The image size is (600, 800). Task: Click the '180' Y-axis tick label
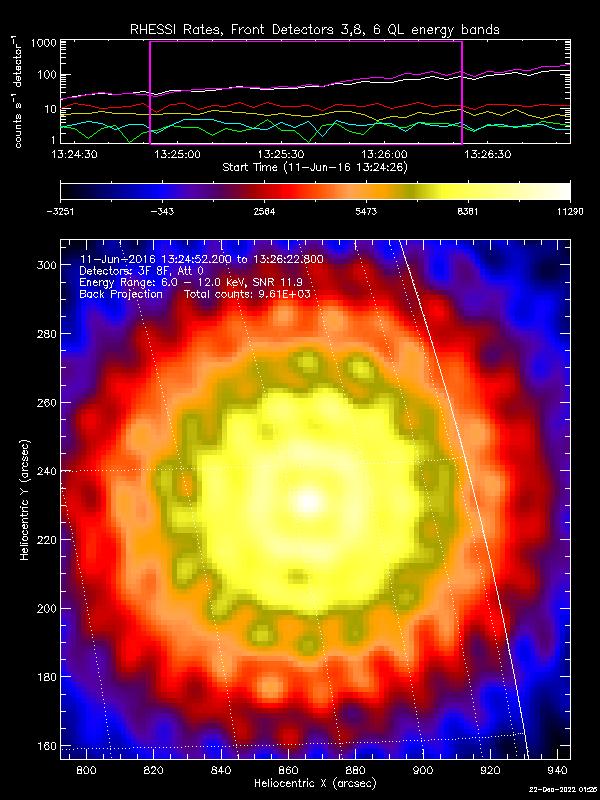tap(47, 678)
